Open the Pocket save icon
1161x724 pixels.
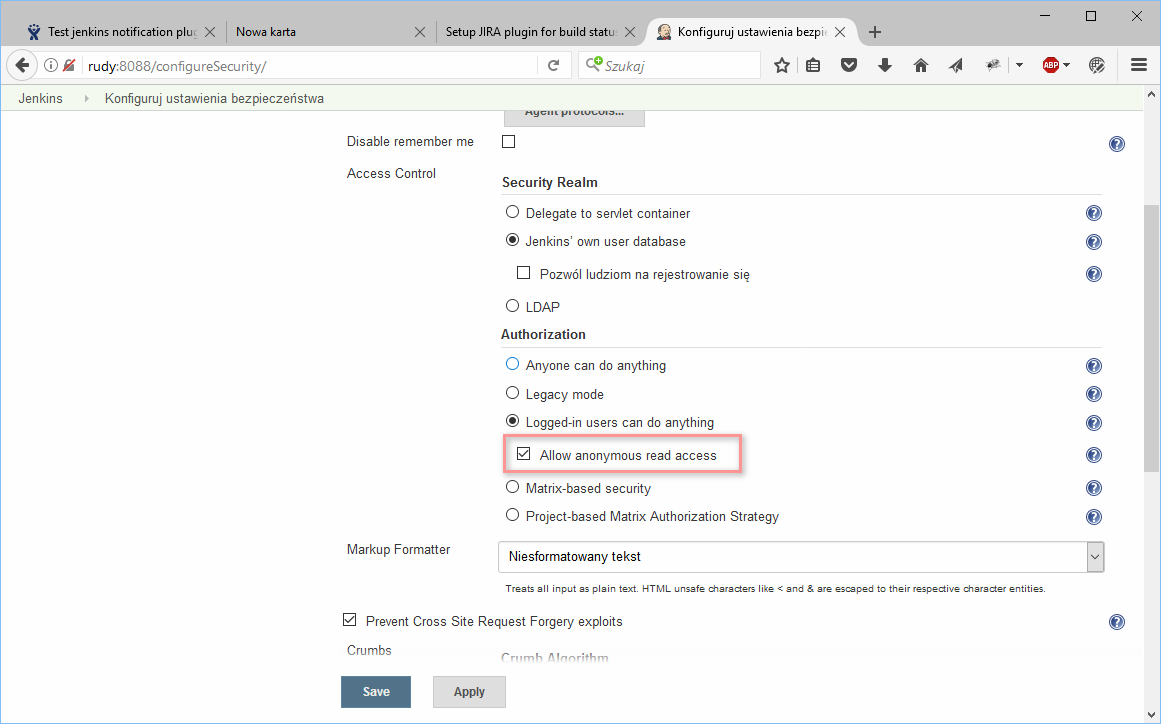(x=849, y=65)
